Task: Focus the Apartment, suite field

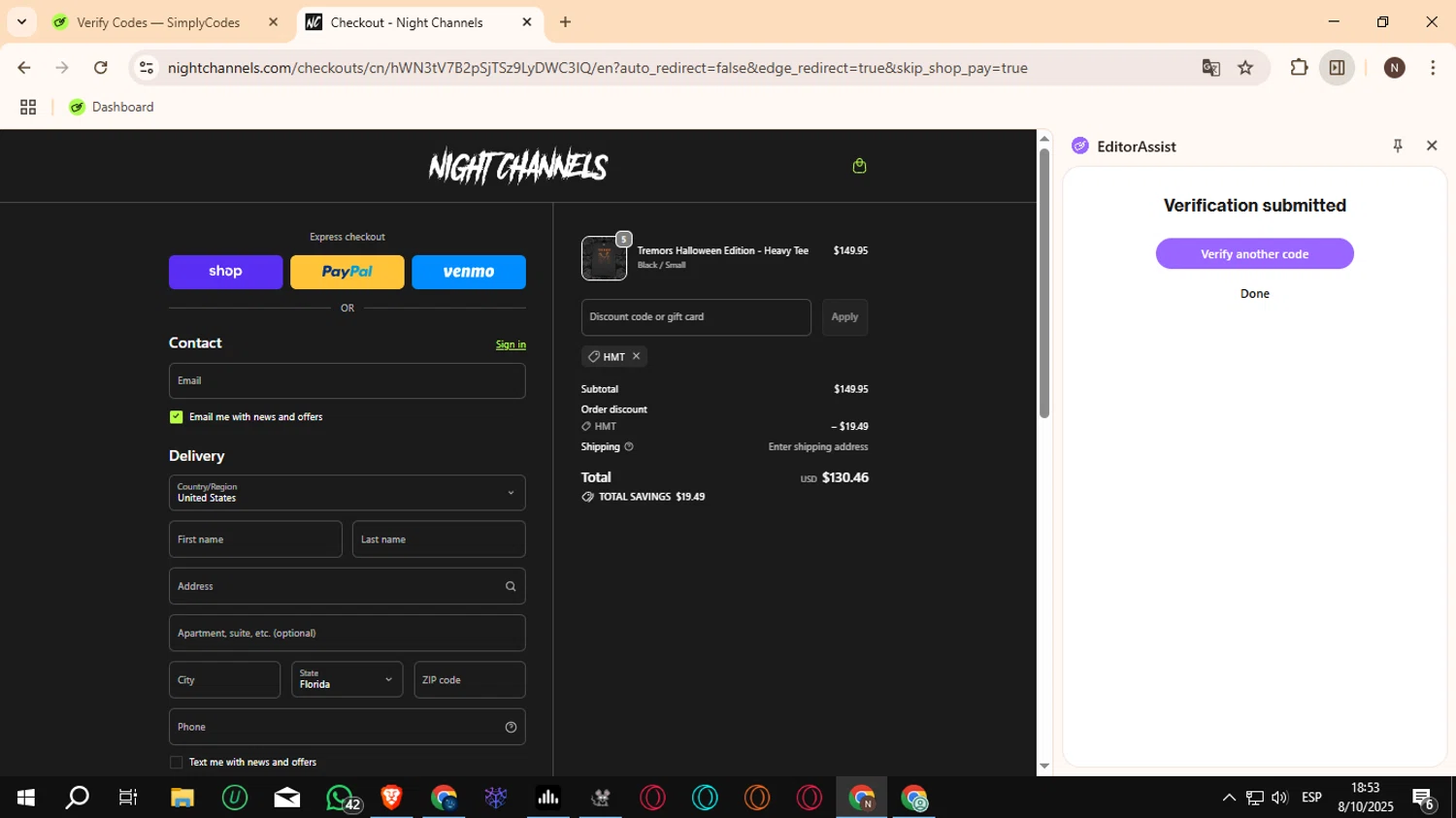Action: click(x=347, y=633)
